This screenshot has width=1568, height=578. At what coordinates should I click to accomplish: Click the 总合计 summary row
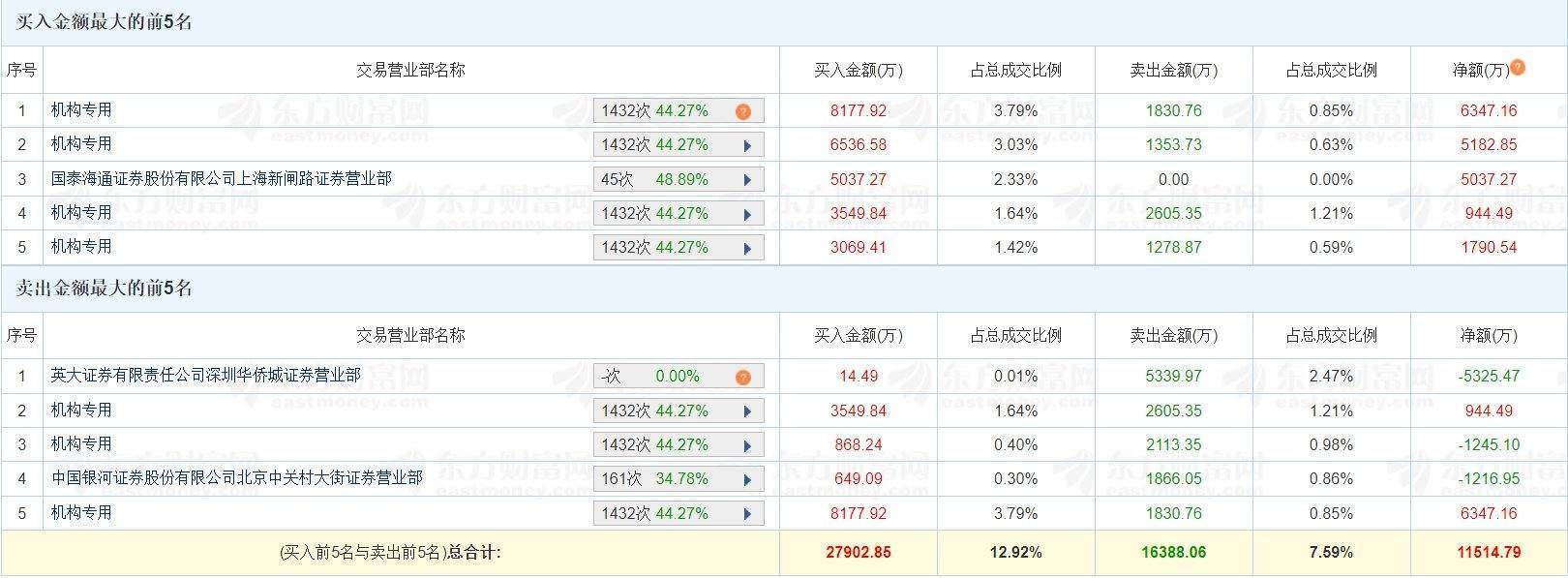click(387, 552)
